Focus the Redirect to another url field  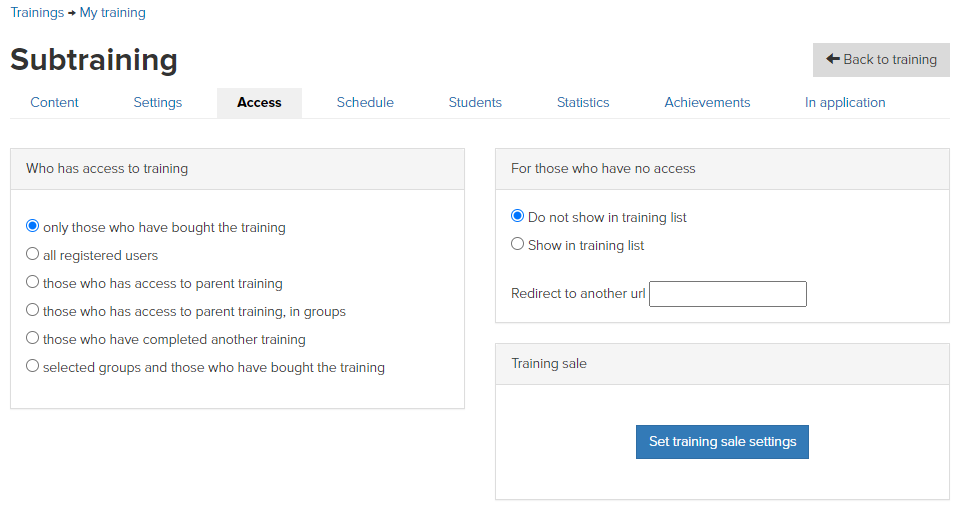[x=728, y=294]
